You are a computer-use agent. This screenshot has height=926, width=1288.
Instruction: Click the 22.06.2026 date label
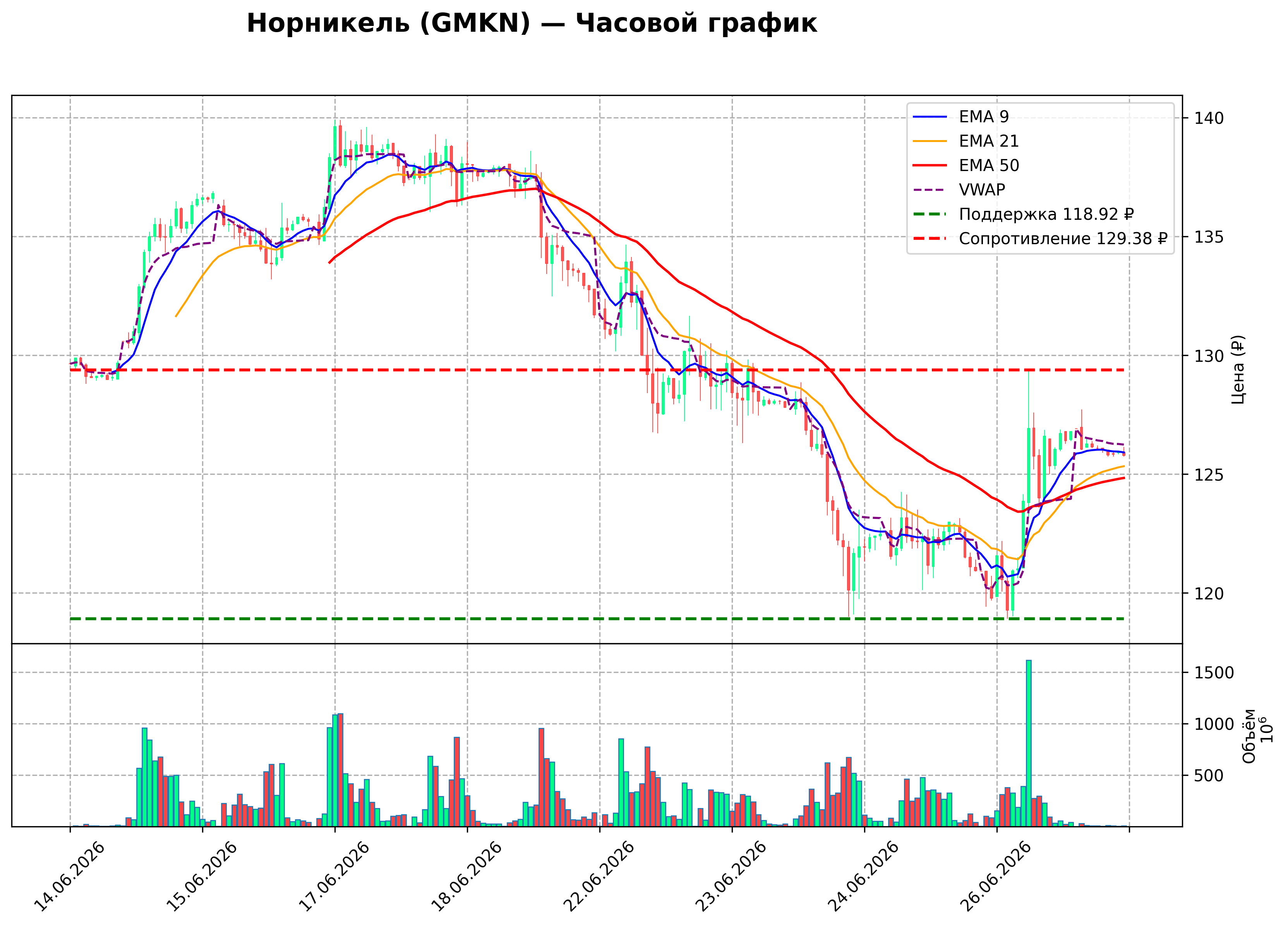click(599, 876)
